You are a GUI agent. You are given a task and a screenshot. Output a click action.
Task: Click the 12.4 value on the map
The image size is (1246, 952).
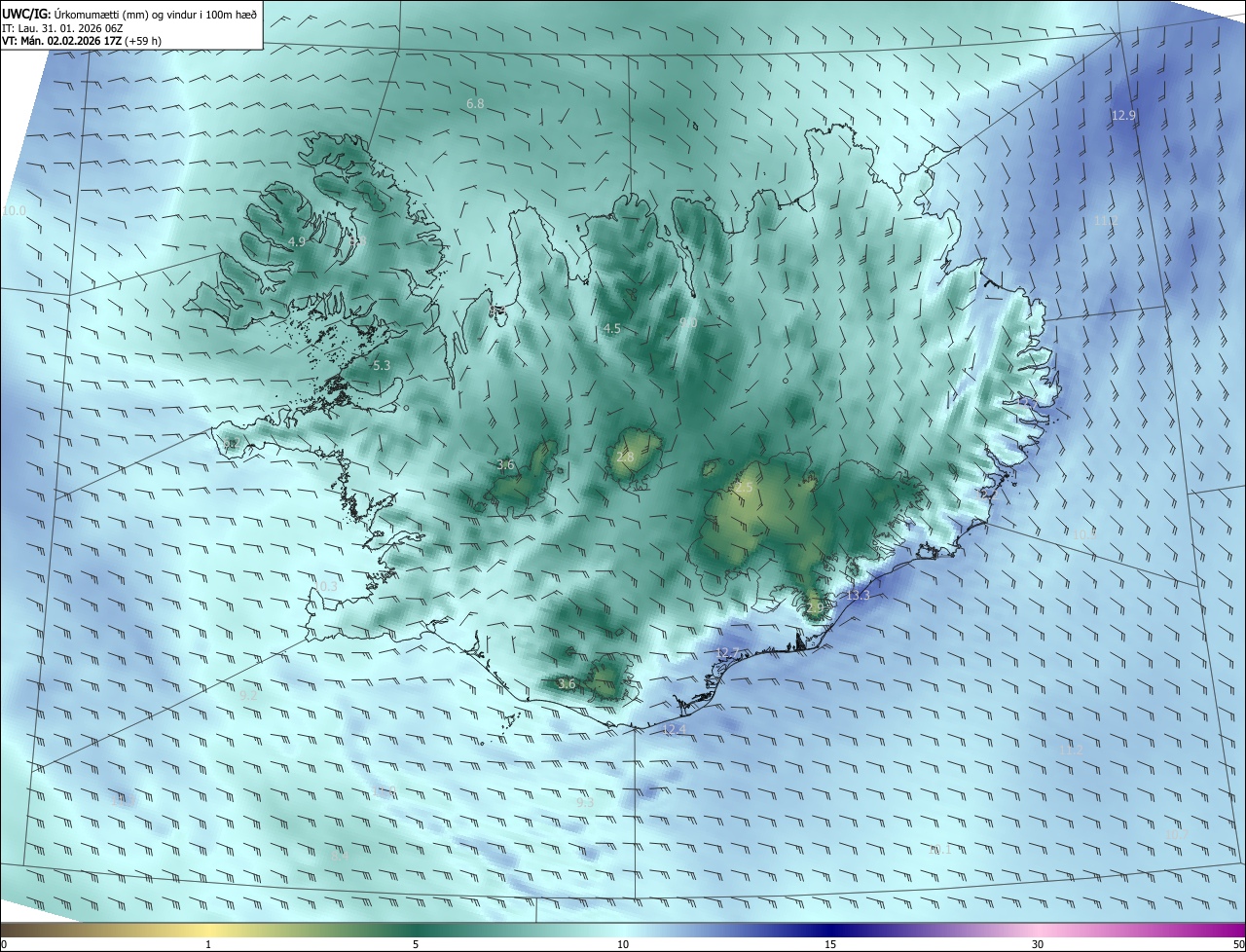674,729
